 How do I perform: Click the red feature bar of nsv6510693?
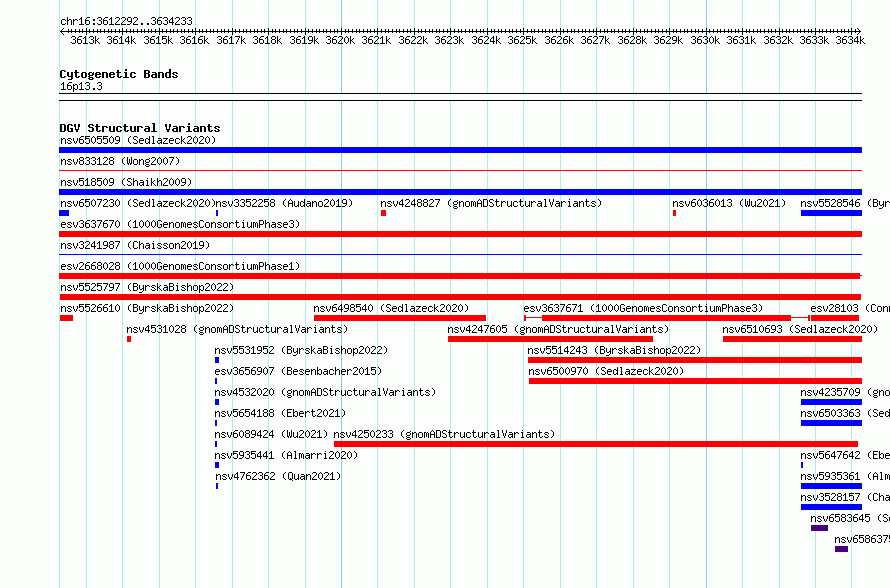pos(792,339)
